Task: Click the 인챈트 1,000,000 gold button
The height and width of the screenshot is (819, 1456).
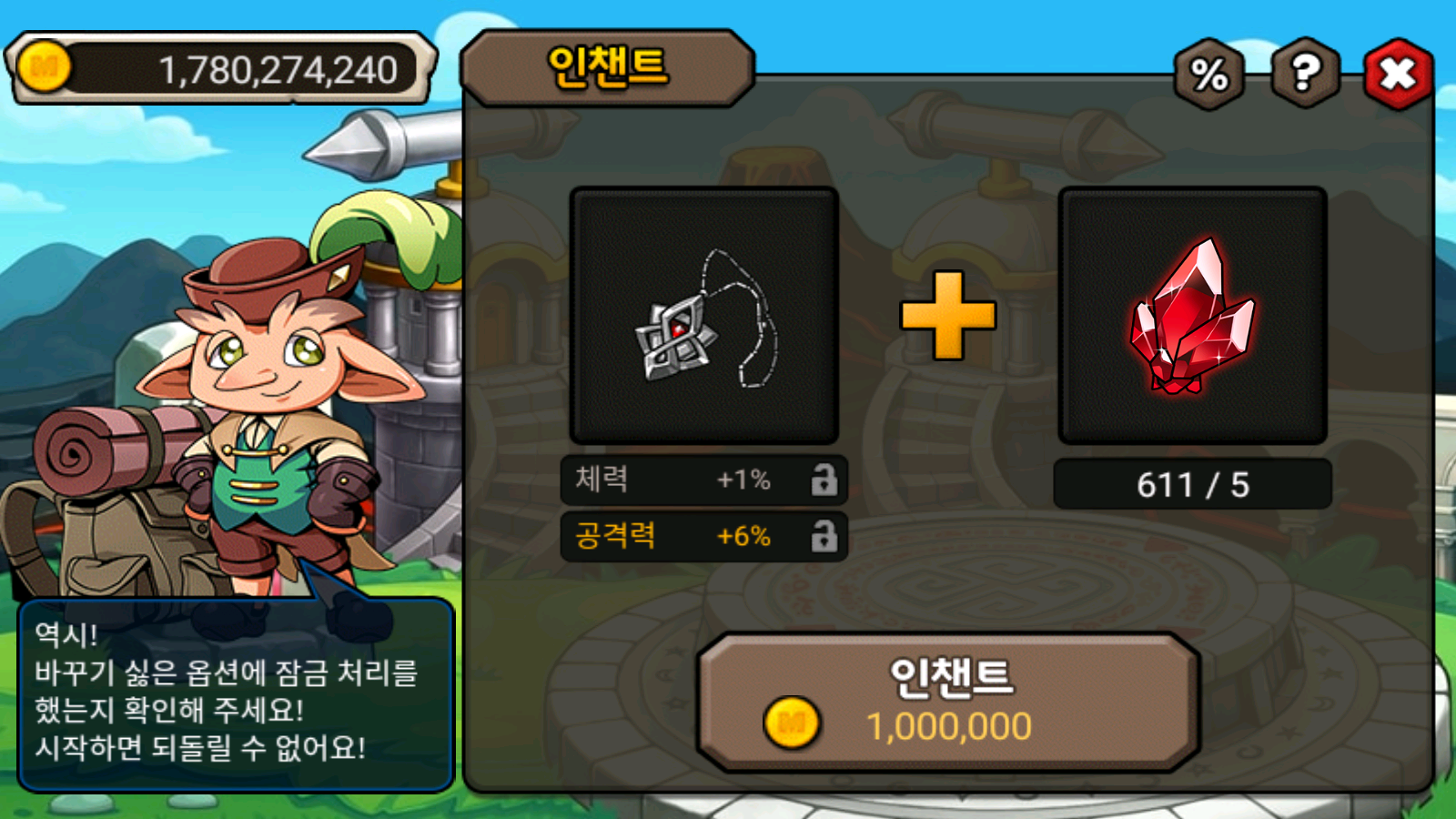Action: [947, 703]
